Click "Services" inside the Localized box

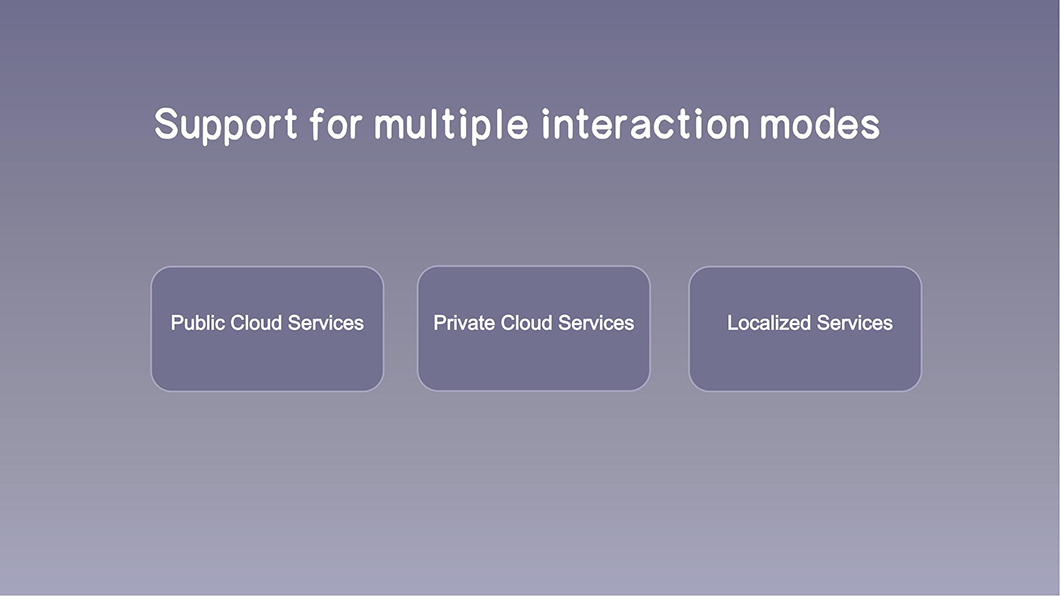point(851,323)
